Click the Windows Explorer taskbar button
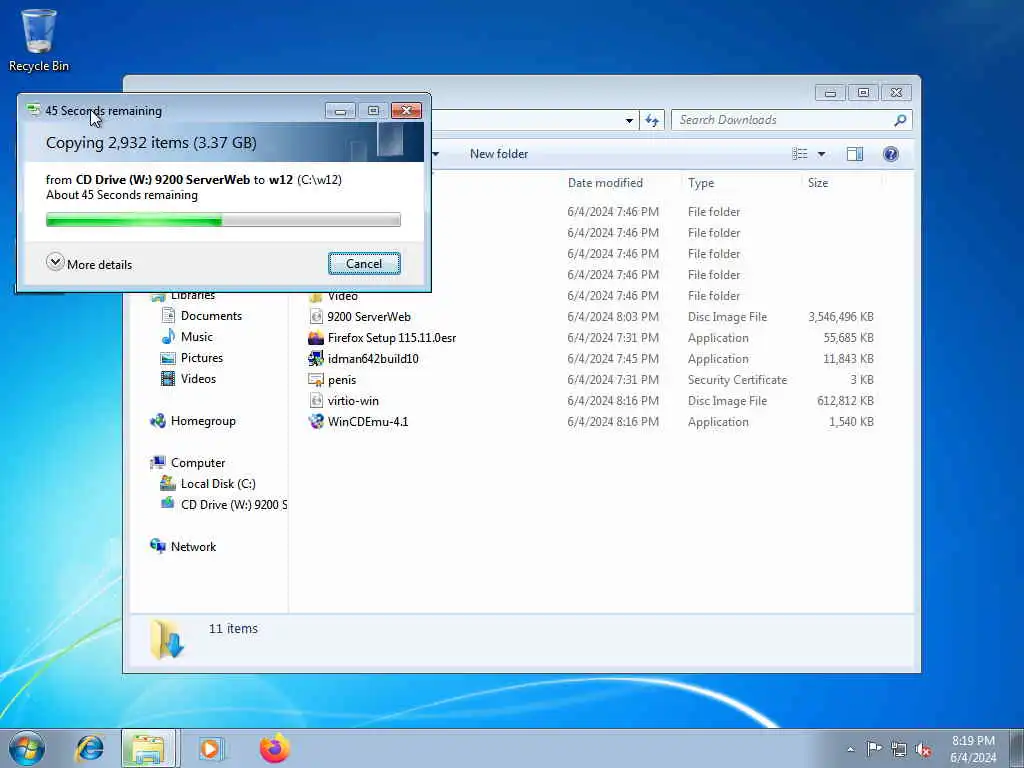Image resolution: width=1024 pixels, height=768 pixels. click(148, 748)
